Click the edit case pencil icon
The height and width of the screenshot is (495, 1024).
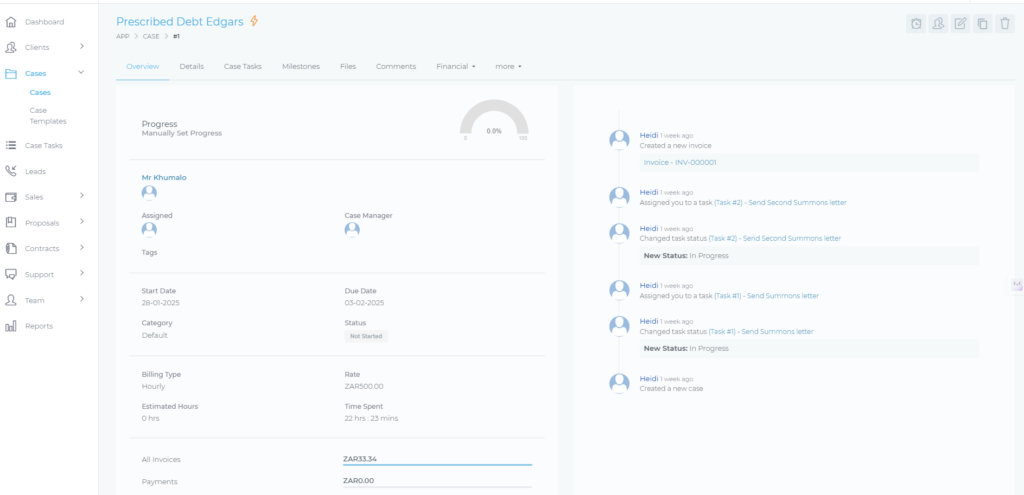pyautogui.click(x=961, y=24)
